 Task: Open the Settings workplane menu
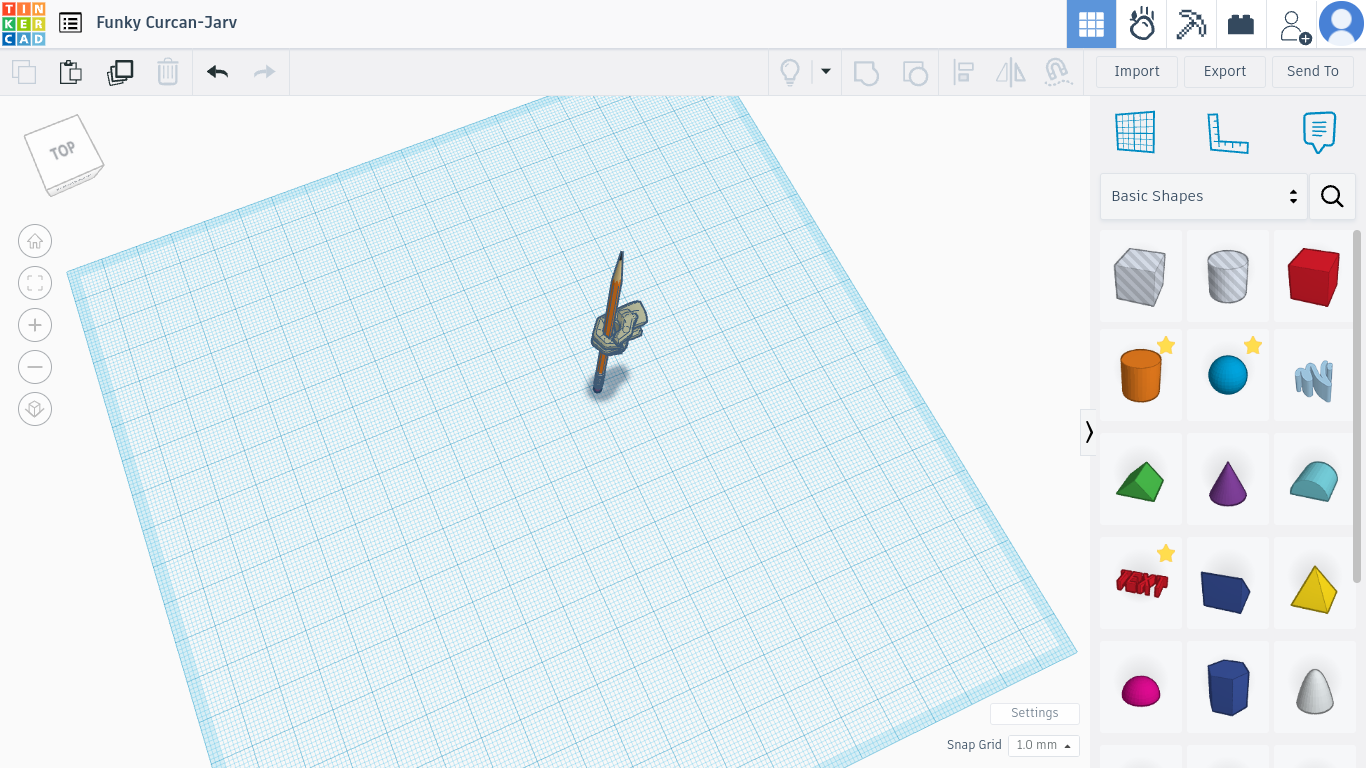click(x=1035, y=713)
